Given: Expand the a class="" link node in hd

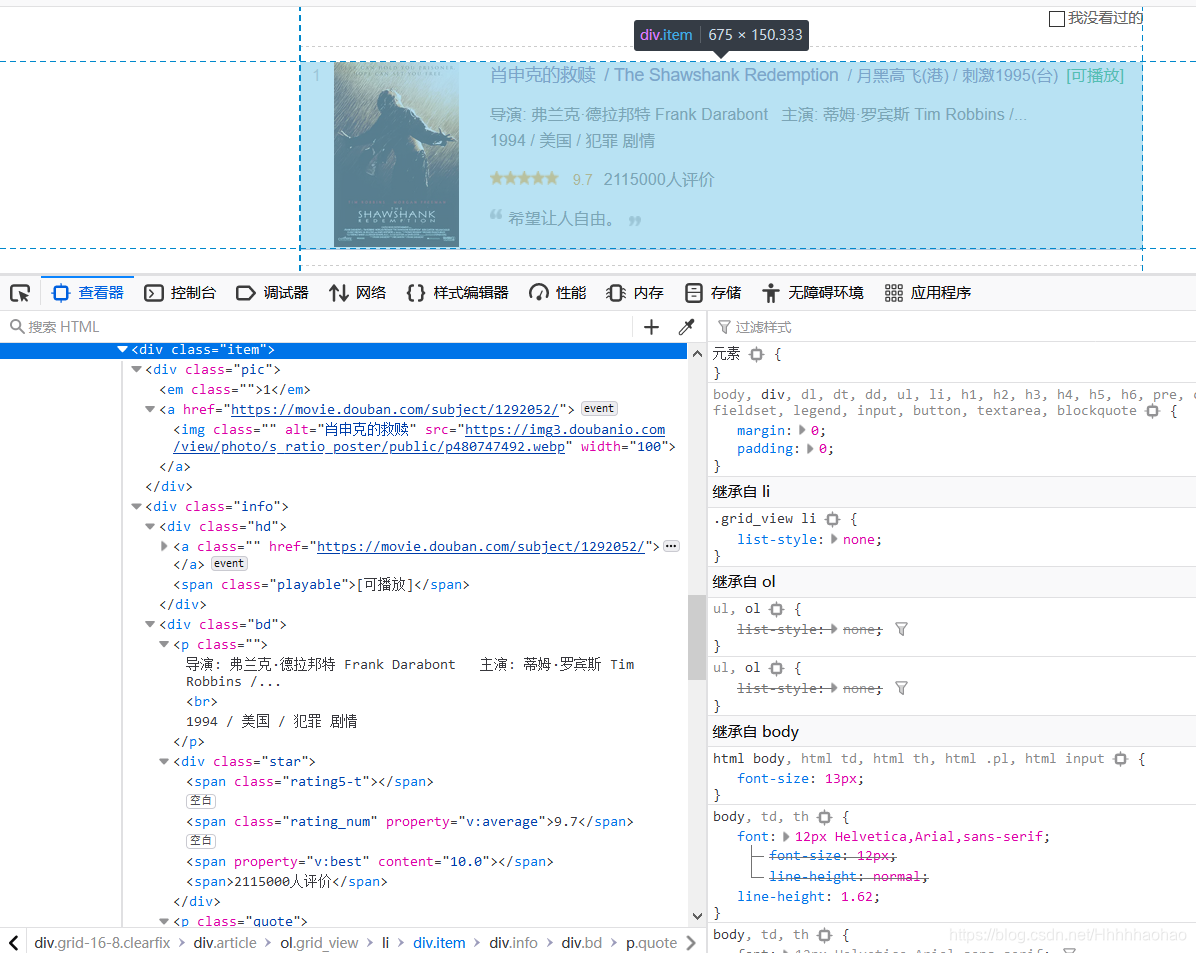Looking at the screenshot, I should tap(164, 546).
